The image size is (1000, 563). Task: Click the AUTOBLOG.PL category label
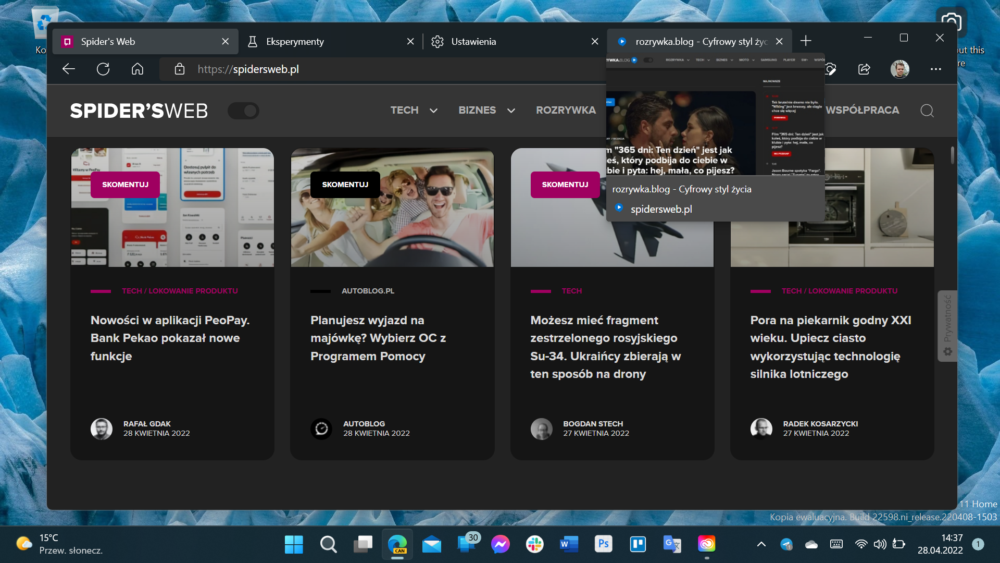[x=368, y=291]
